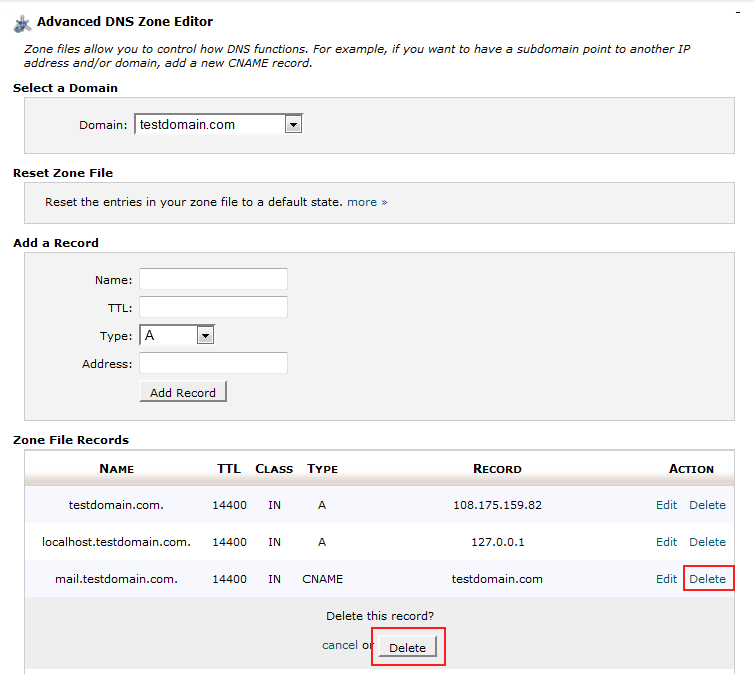The height and width of the screenshot is (674, 755).
Task: Delete the localhost.testdomain.com. record
Action: 707,542
